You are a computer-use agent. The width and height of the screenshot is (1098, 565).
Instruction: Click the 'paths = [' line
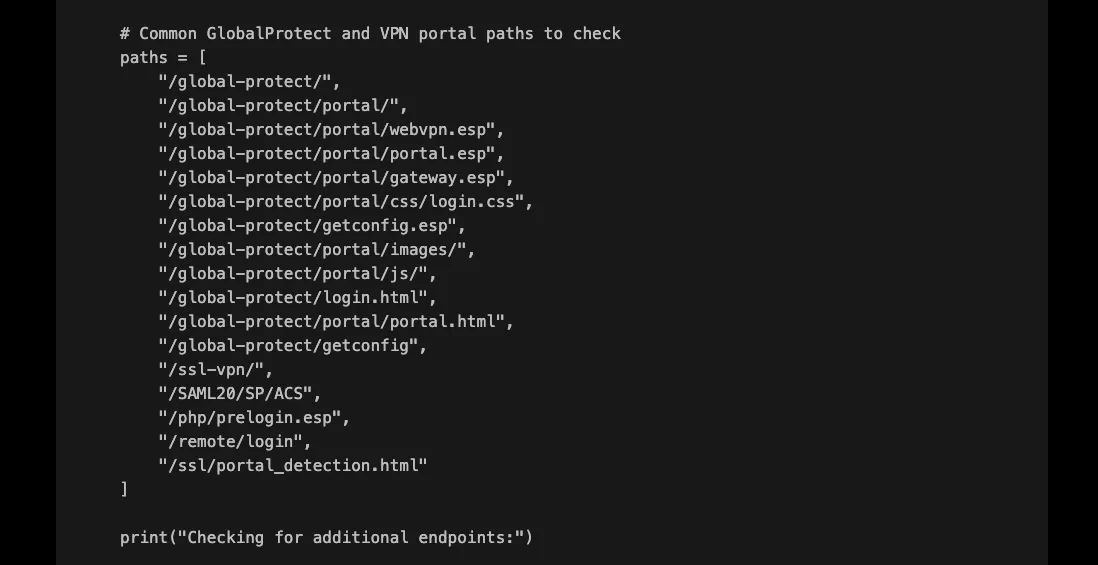[163, 58]
